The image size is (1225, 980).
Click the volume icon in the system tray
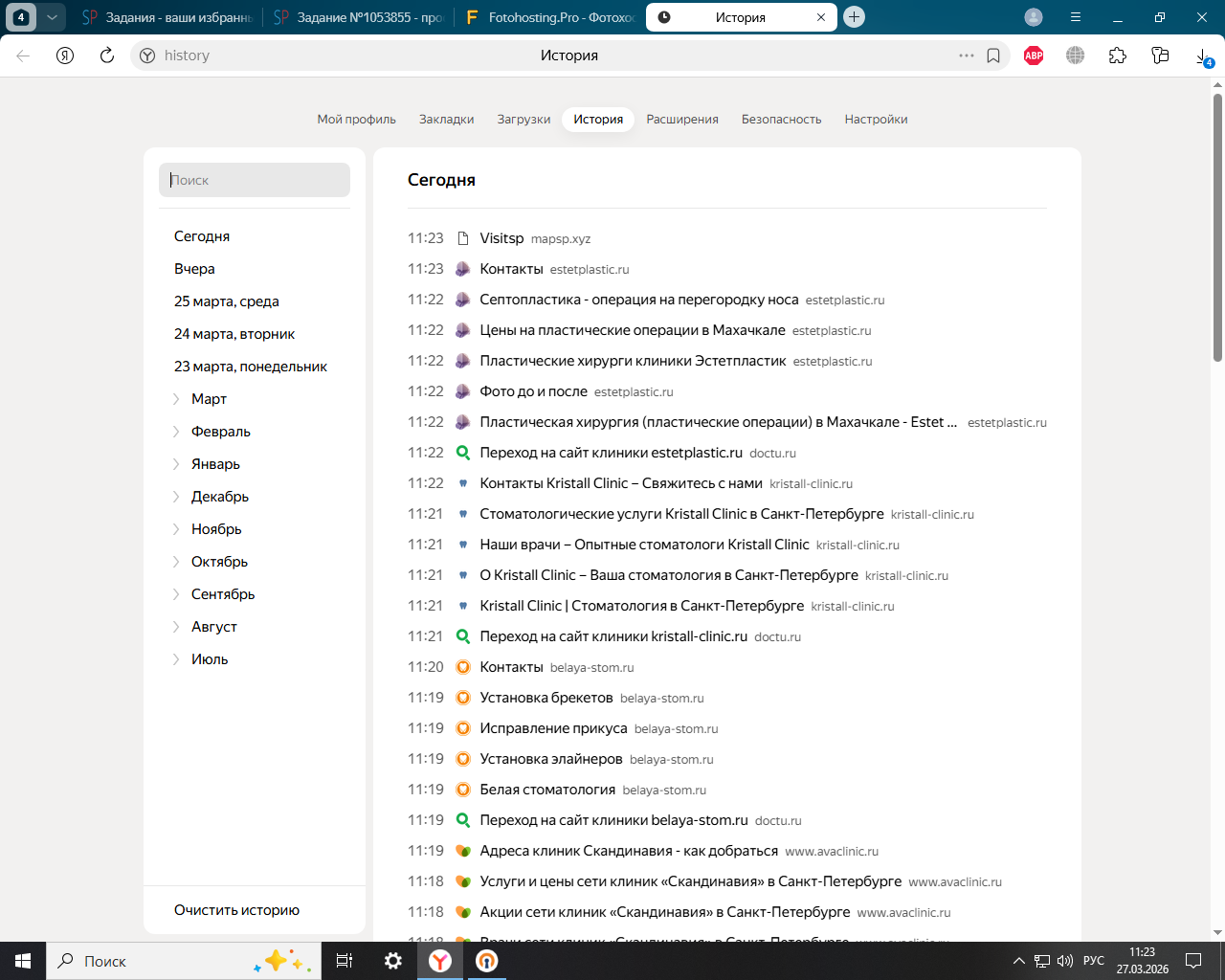[1065, 961]
